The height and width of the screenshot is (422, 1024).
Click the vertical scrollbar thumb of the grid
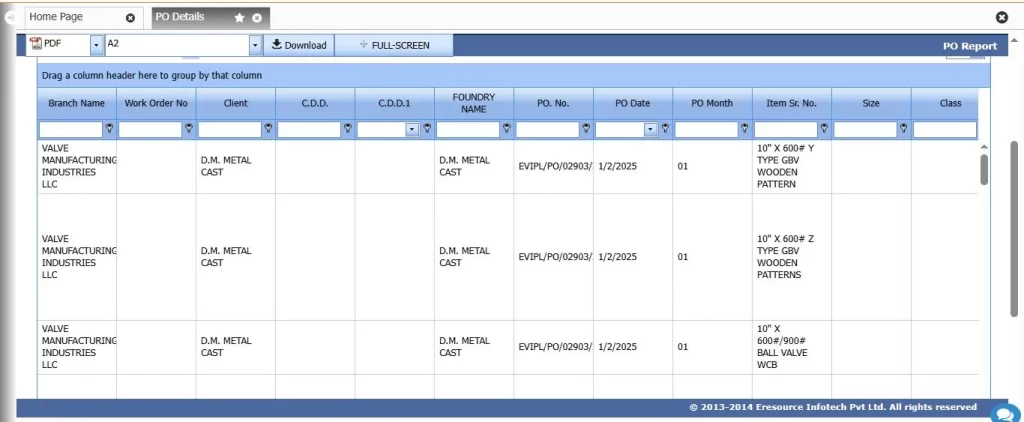pyautogui.click(x=984, y=168)
